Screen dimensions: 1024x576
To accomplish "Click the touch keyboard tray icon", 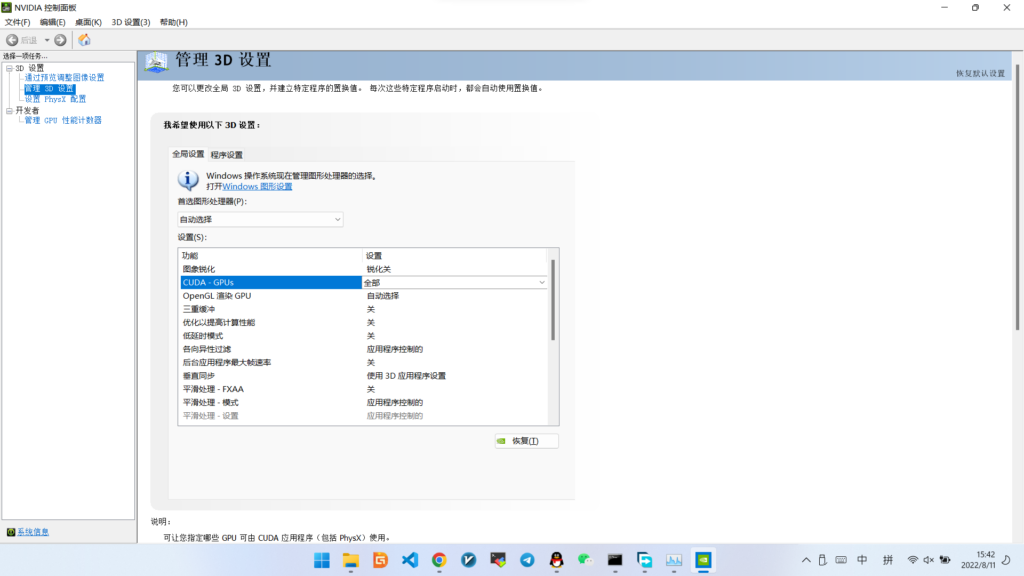I will pyautogui.click(x=841, y=560).
